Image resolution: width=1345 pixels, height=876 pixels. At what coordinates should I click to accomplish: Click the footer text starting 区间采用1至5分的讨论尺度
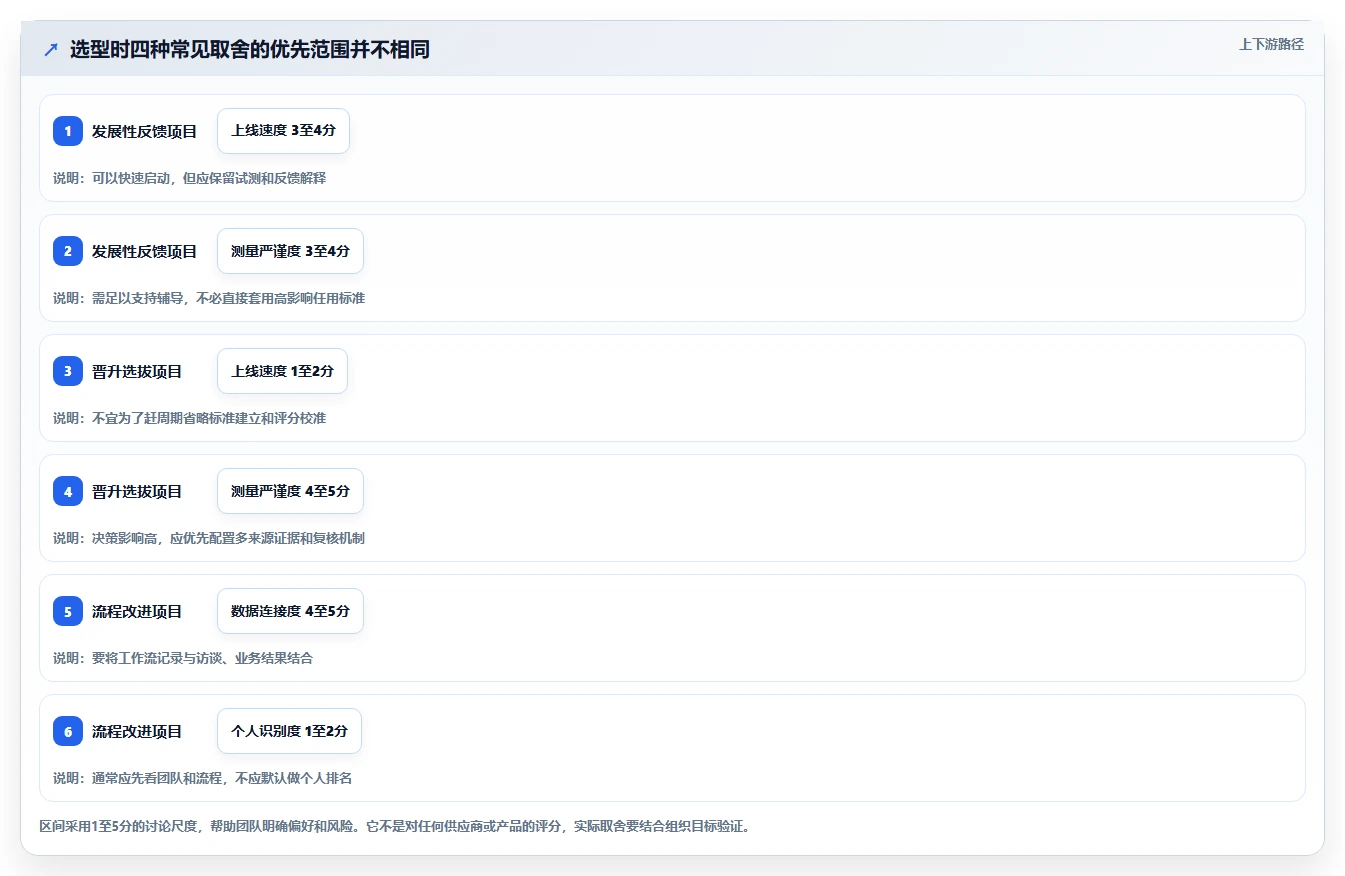tap(394, 826)
